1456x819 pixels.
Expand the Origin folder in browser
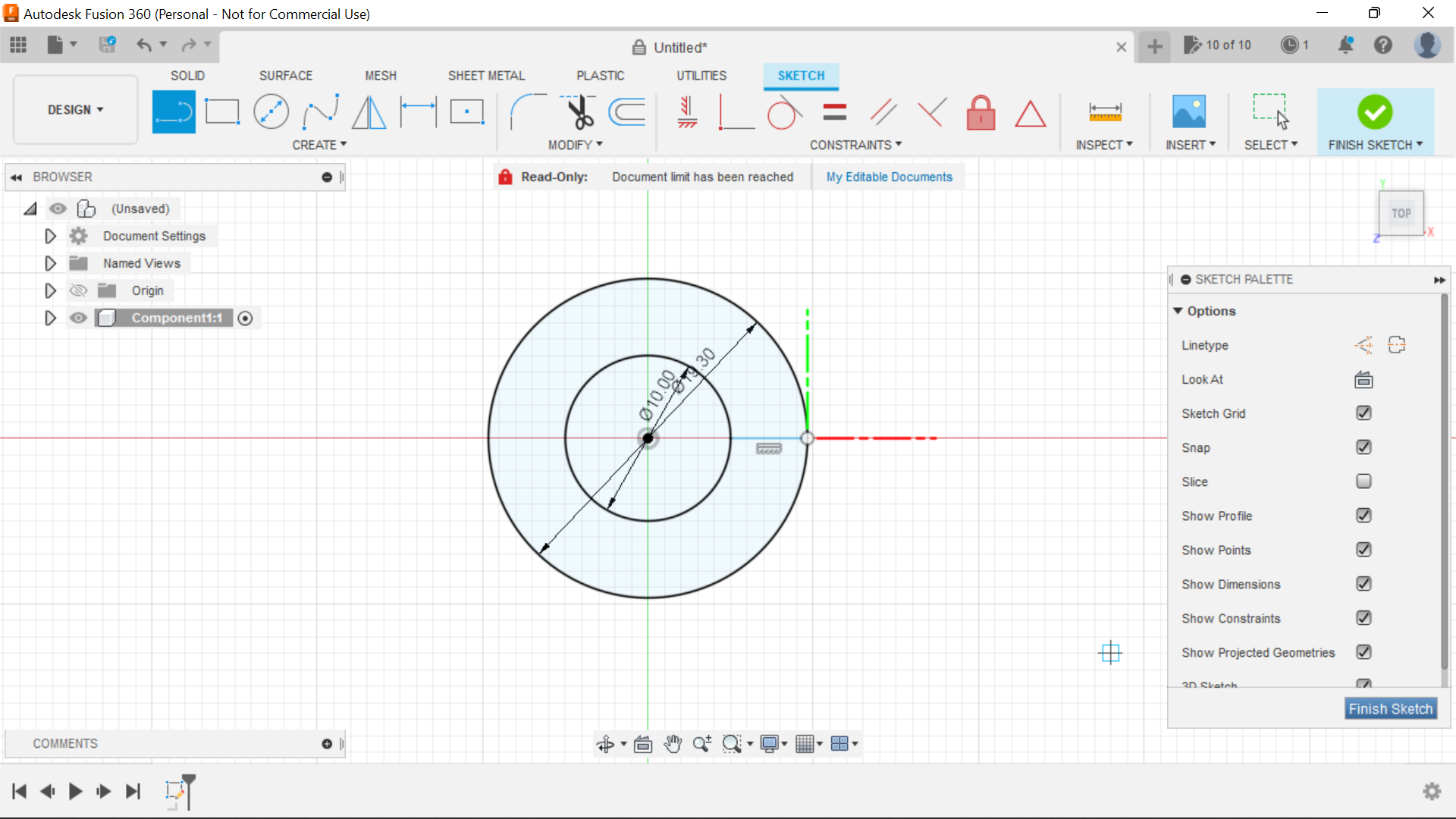coord(50,289)
